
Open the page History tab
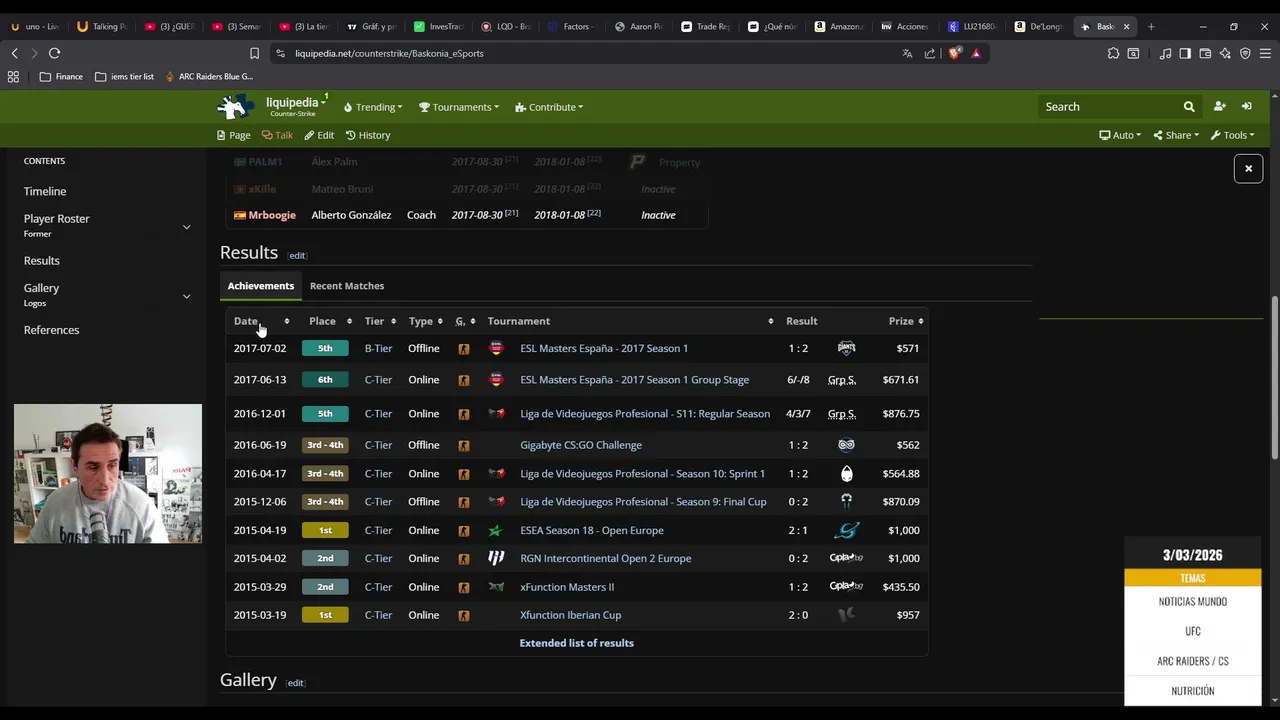pyautogui.click(x=368, y=135)
